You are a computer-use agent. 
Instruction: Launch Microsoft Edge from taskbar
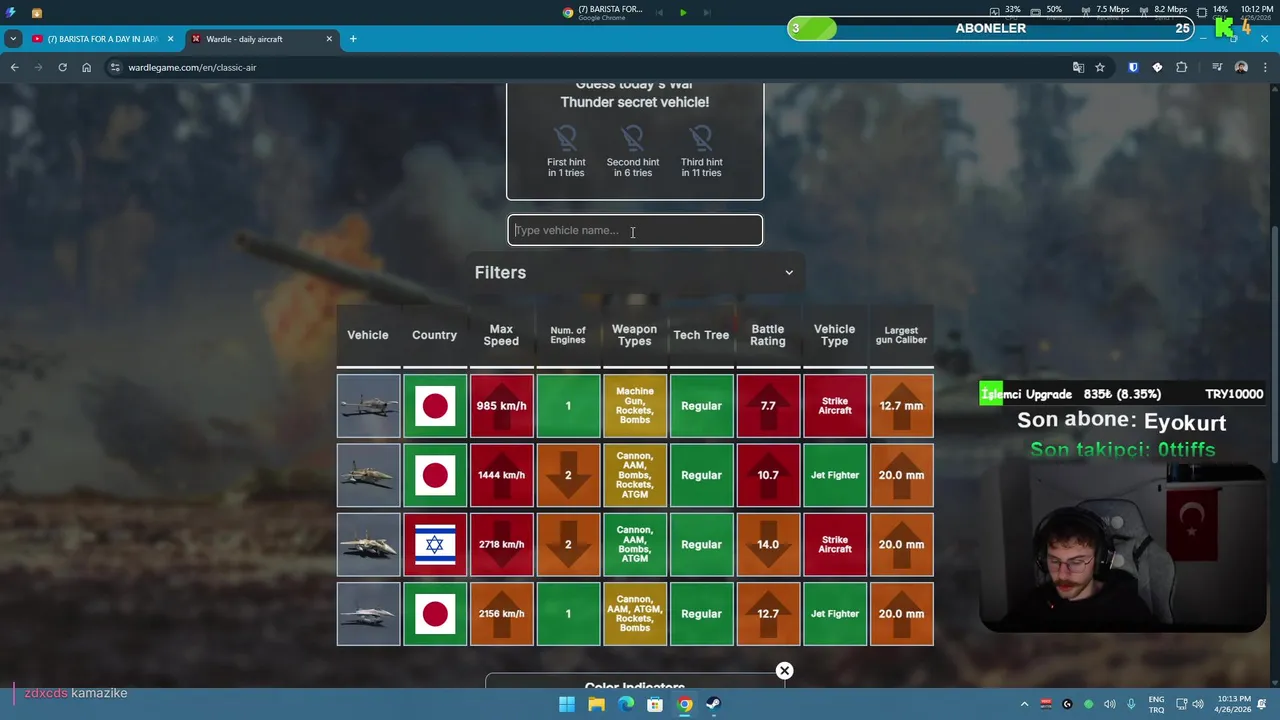pos(626,704)
